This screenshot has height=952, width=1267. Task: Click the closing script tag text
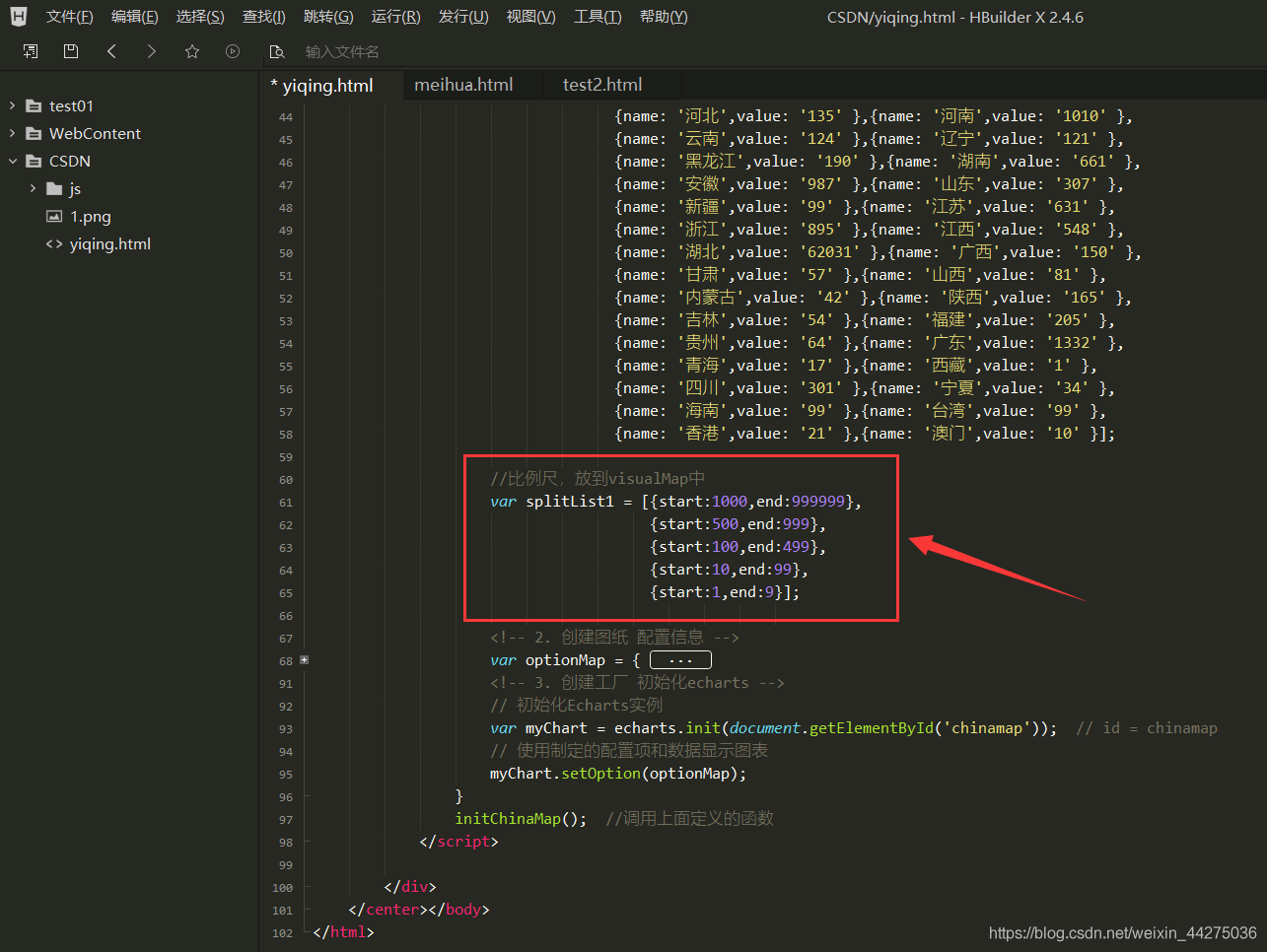pyautogui.click(x=458, y=841)
